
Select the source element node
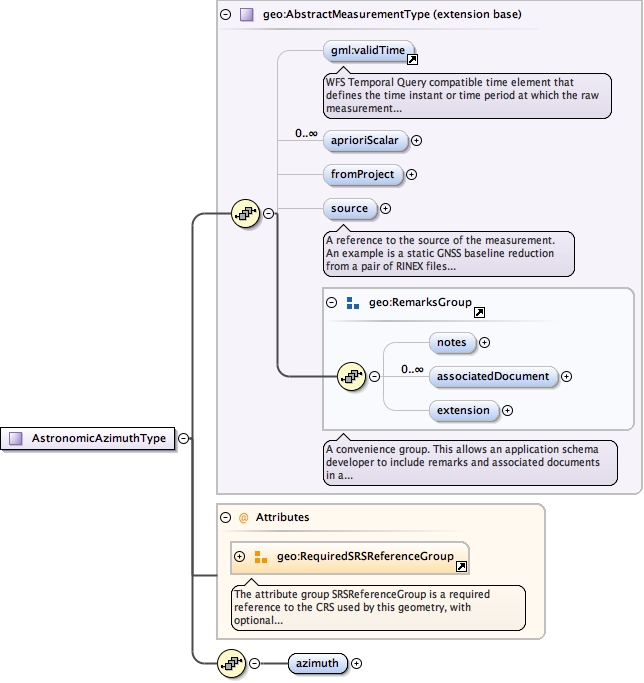(x=350, y=208)
